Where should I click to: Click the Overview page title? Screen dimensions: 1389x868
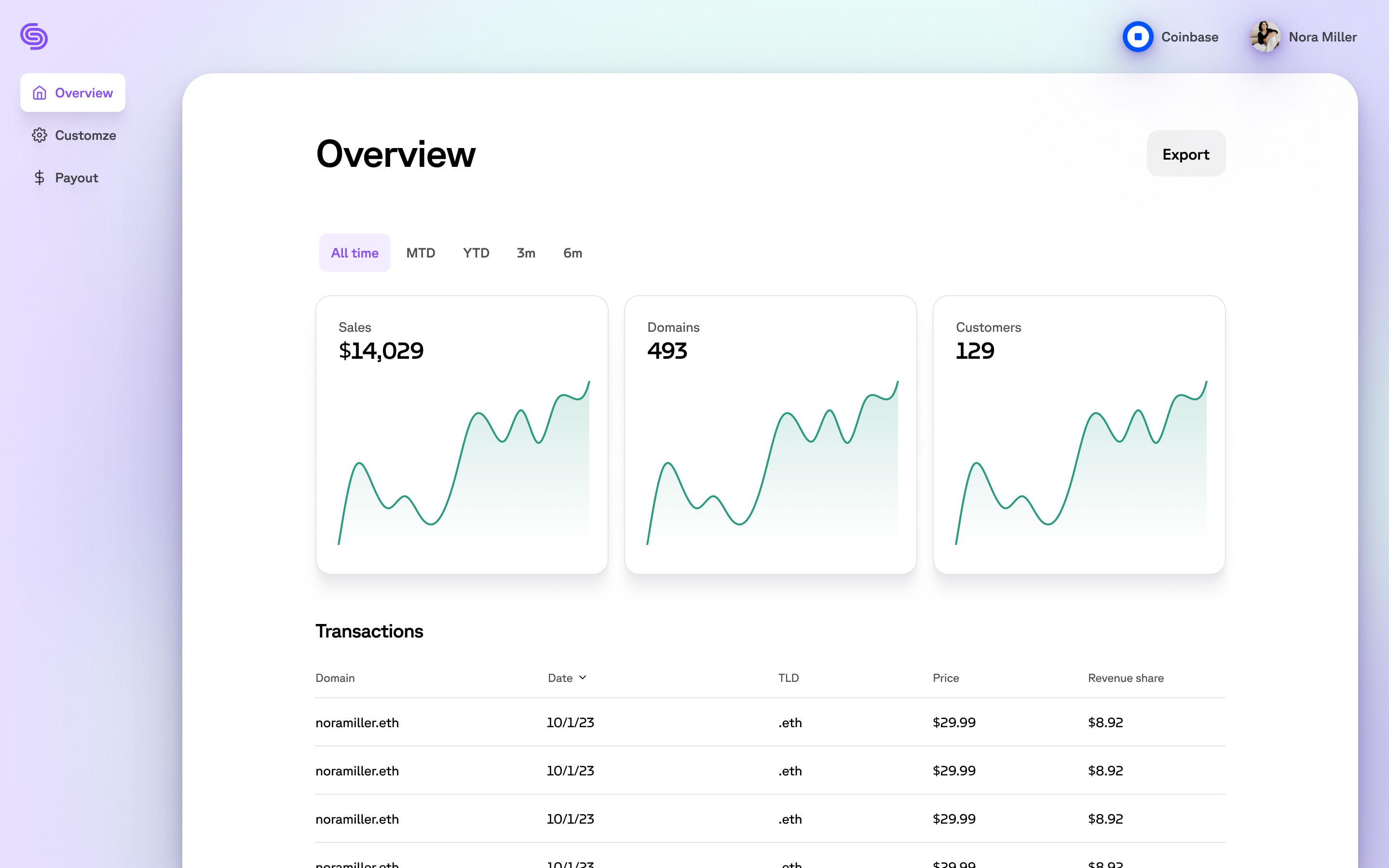(396, 154)
